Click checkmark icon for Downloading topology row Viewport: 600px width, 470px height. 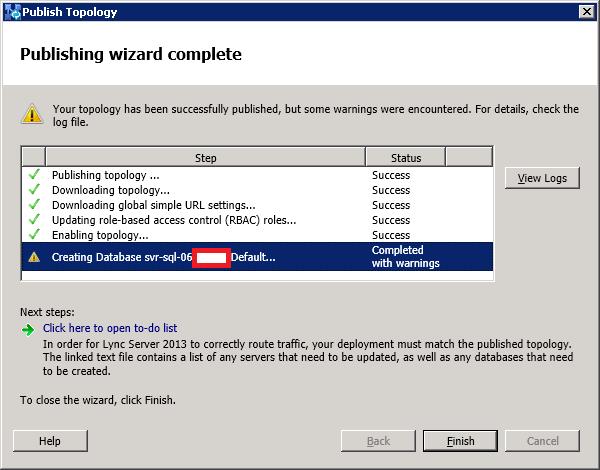click(x=34, y=189)
